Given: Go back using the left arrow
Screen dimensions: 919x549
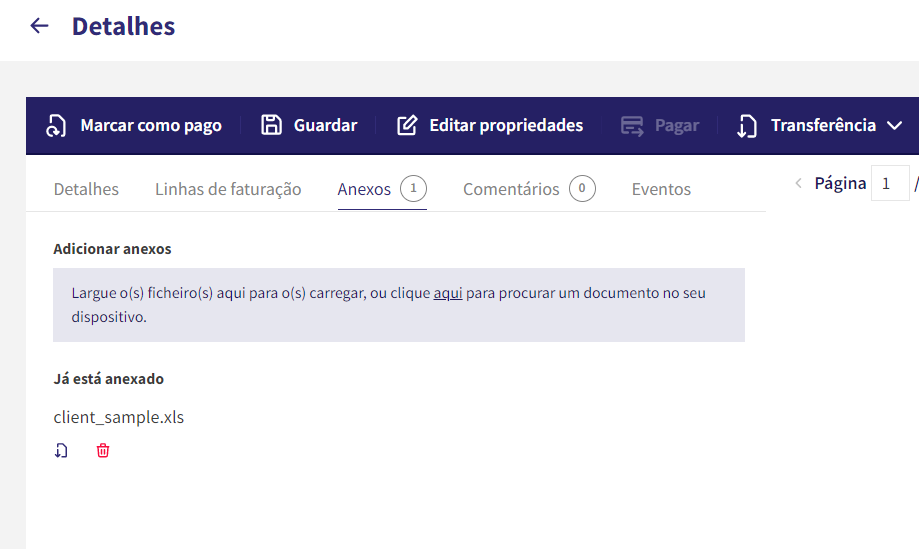Looking at the screenshot, I should [x=39, y=26].
